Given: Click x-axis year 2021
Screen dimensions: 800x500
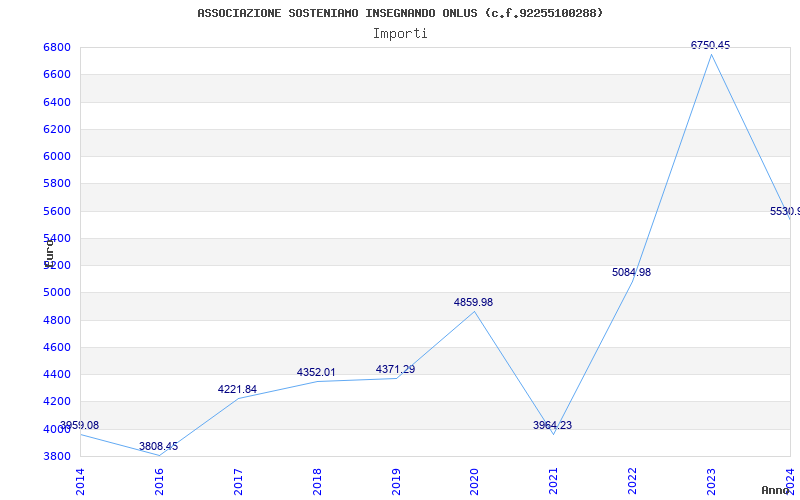Looking at the screenshot, I should point(554,482).
